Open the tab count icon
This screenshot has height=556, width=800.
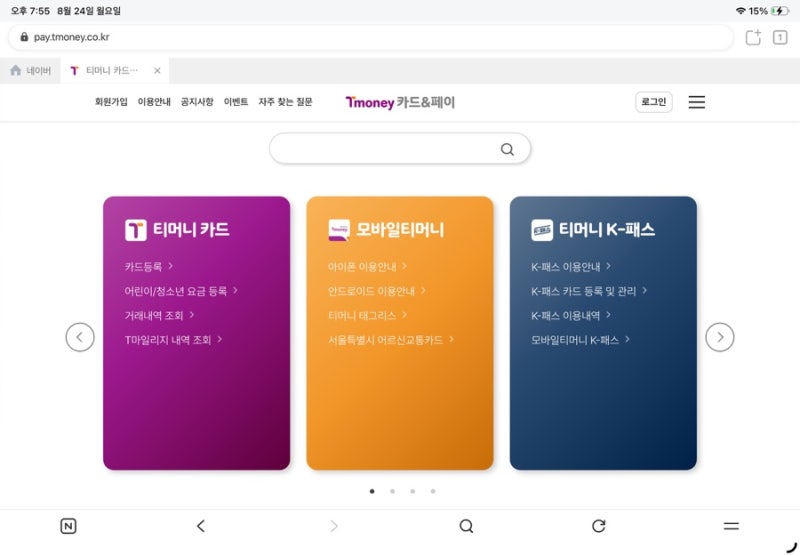pos(780,37)
